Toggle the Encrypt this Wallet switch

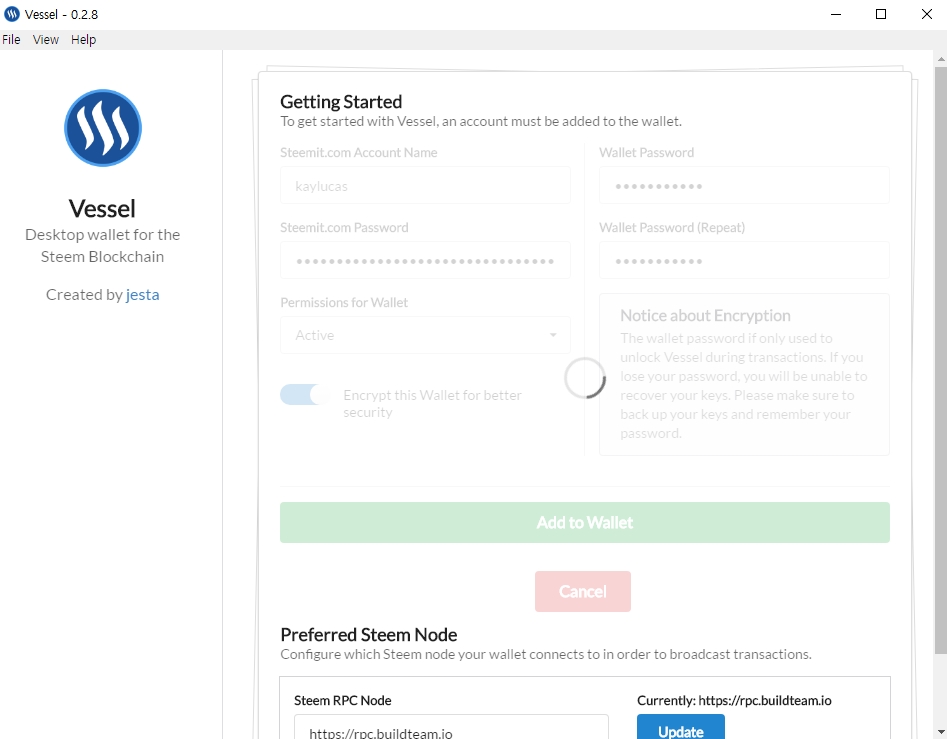pyautogui.click(x=305, y=395)
